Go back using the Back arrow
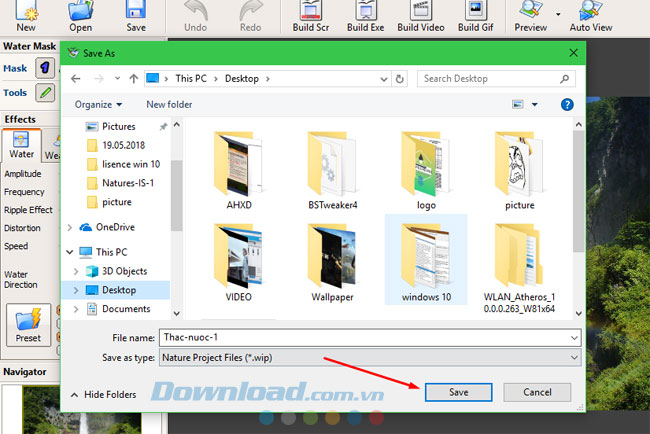The image size is (650, 434). coord(75,78)
